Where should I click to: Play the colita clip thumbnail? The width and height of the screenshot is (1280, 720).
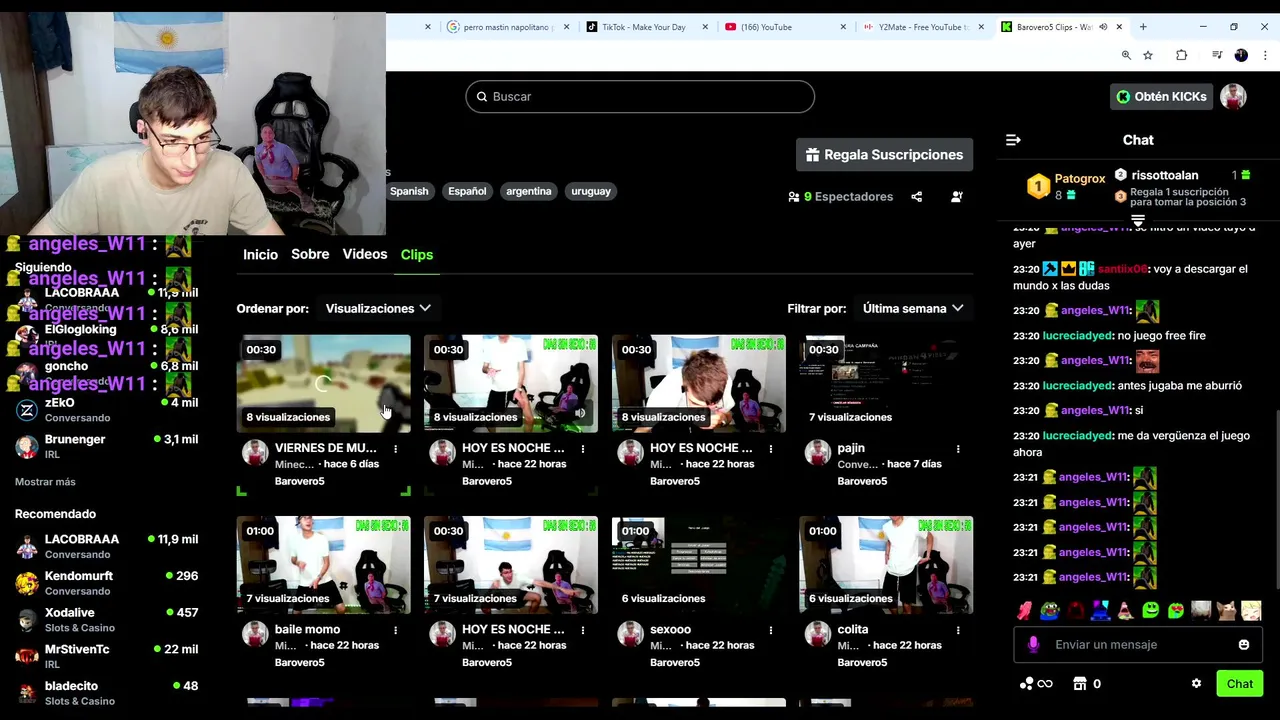tap(886, 565)
